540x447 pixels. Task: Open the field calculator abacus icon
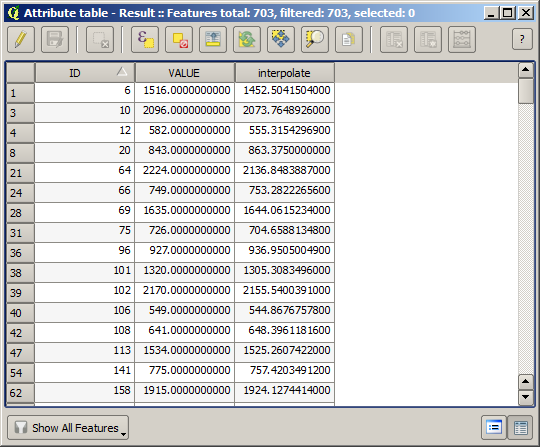coord(462,40)
